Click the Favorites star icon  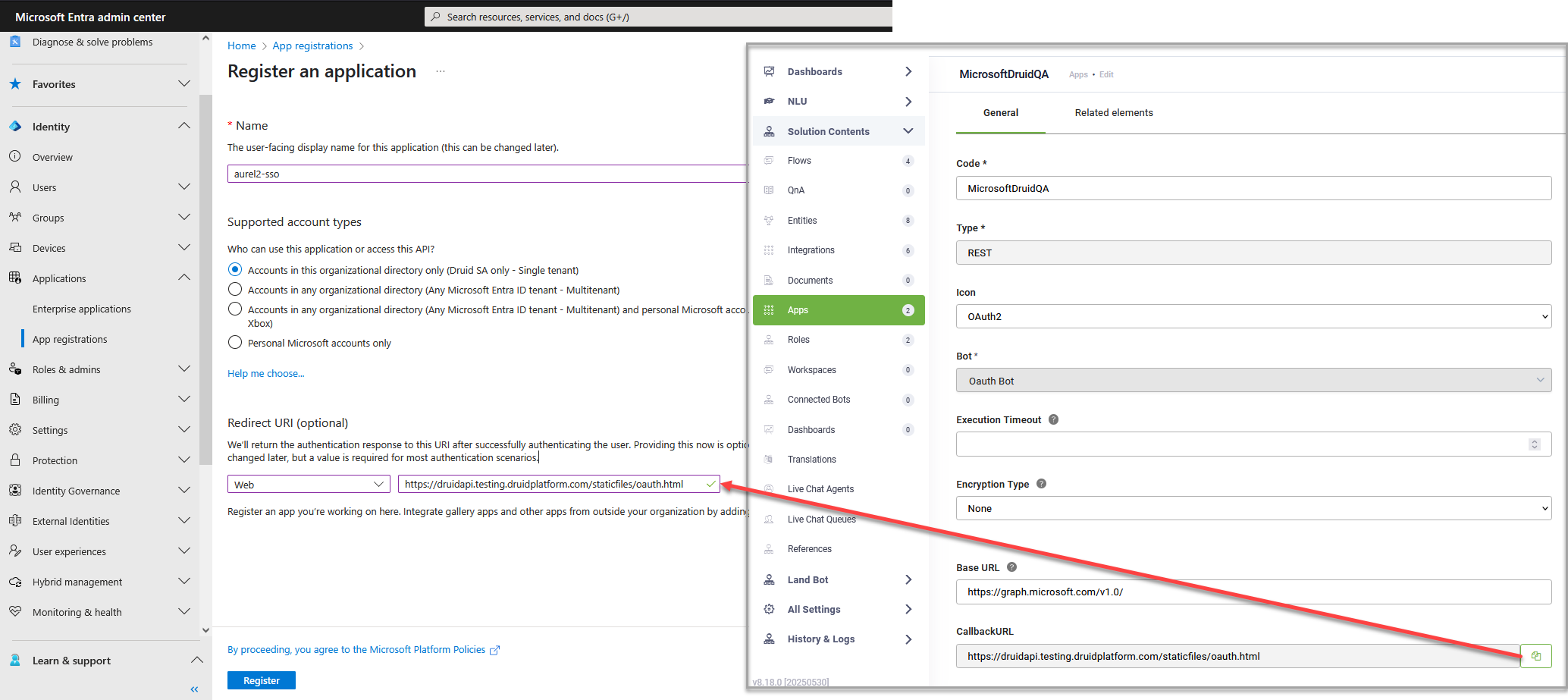pos(15,84)
